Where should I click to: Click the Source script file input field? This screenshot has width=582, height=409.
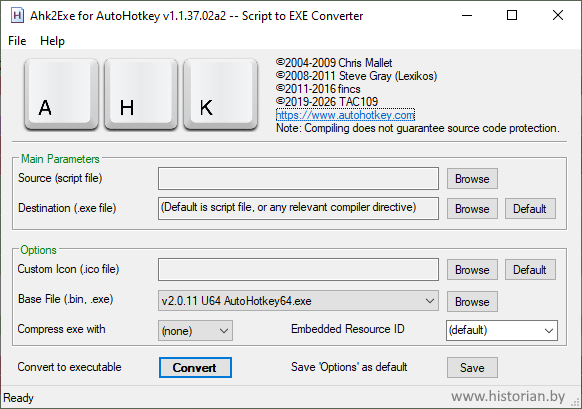tap(298, 179)
